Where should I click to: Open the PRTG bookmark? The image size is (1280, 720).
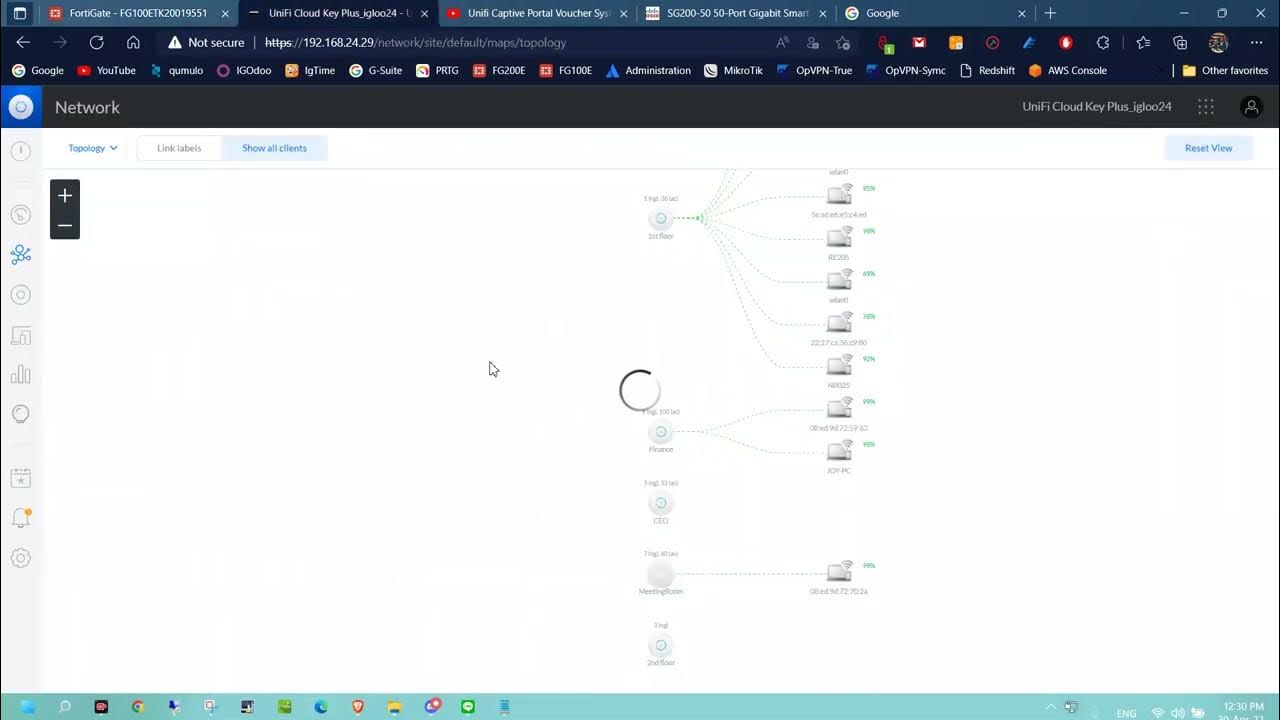click(x=437, y=71)
